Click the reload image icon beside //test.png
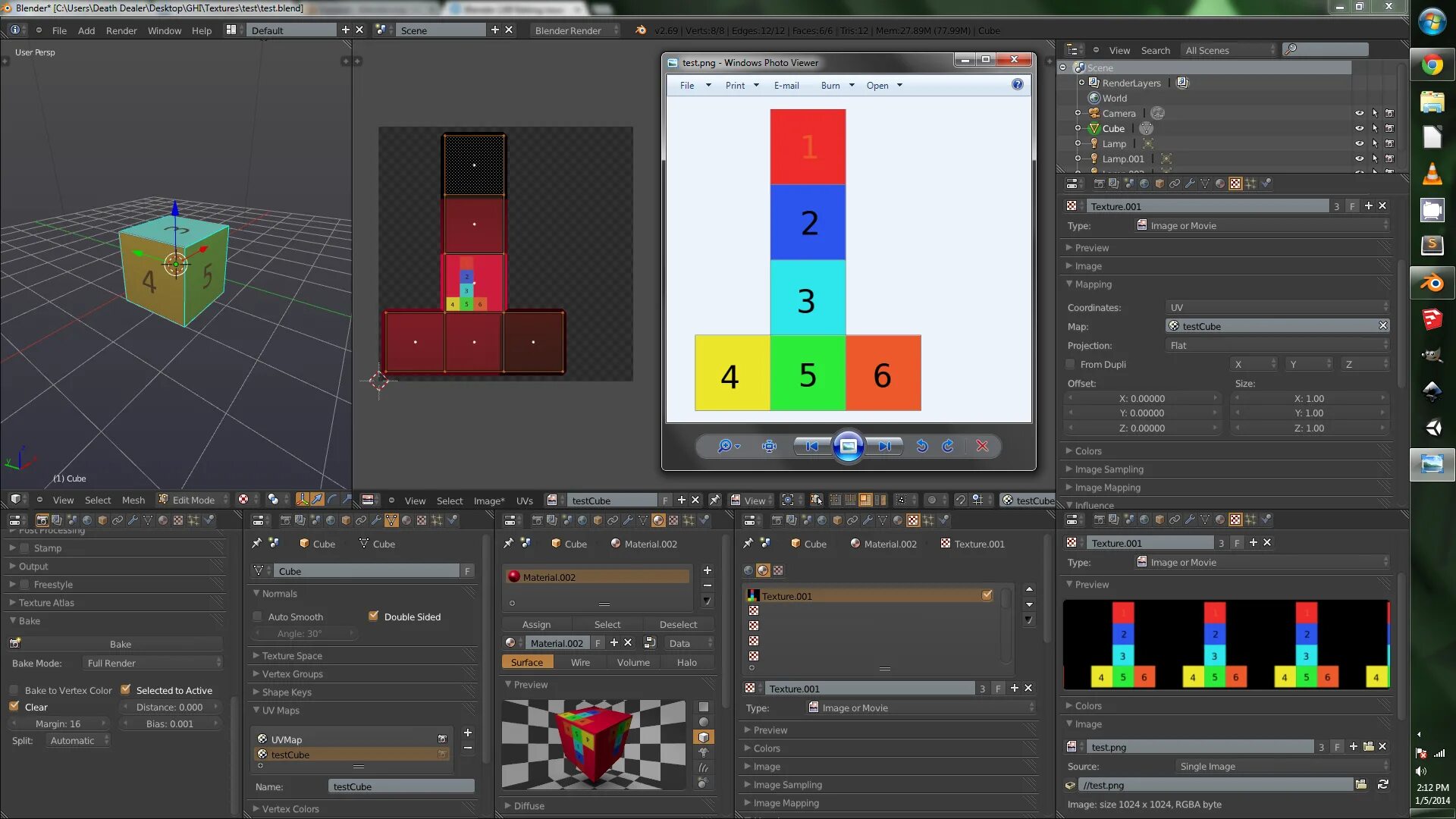Screen dimensions: 1456x819 point(1382,785)
